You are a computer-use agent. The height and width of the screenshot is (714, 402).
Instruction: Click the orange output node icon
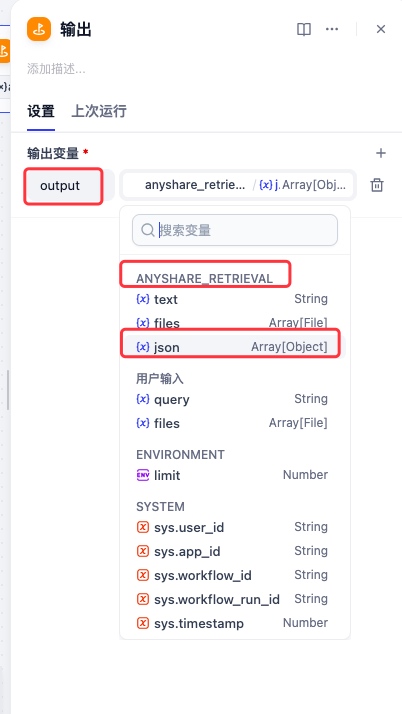39,29
